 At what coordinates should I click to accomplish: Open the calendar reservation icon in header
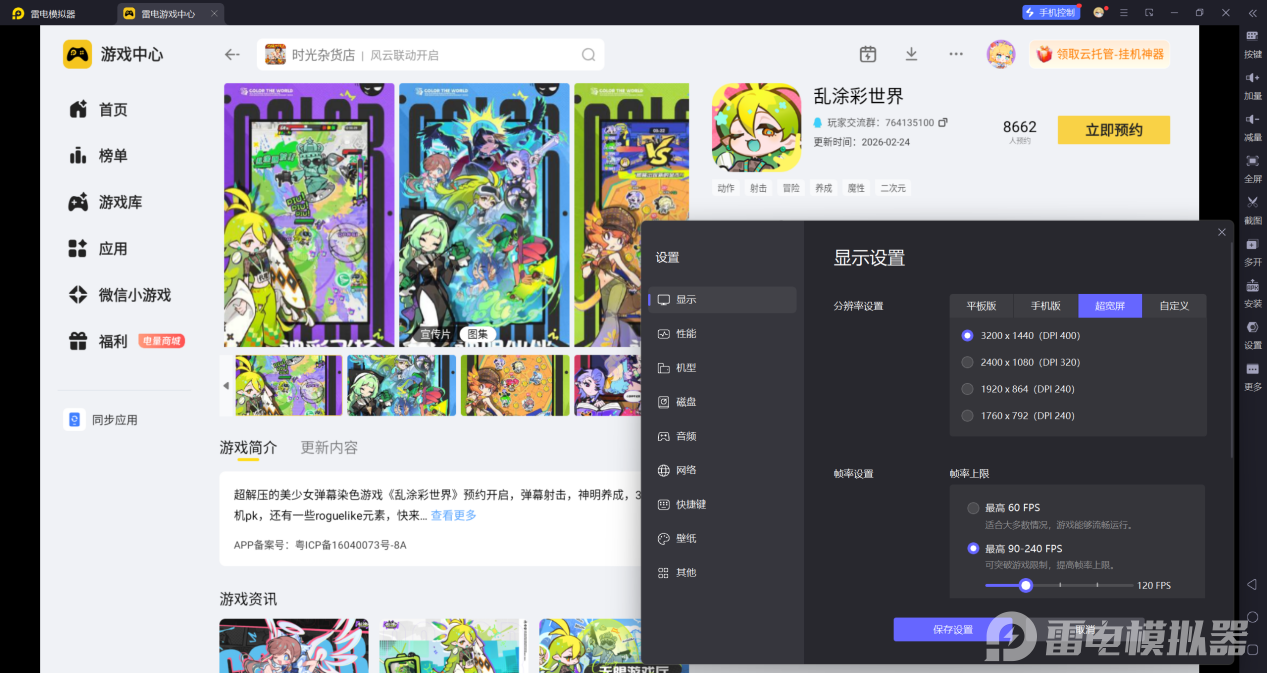click(x=868, y=54)
